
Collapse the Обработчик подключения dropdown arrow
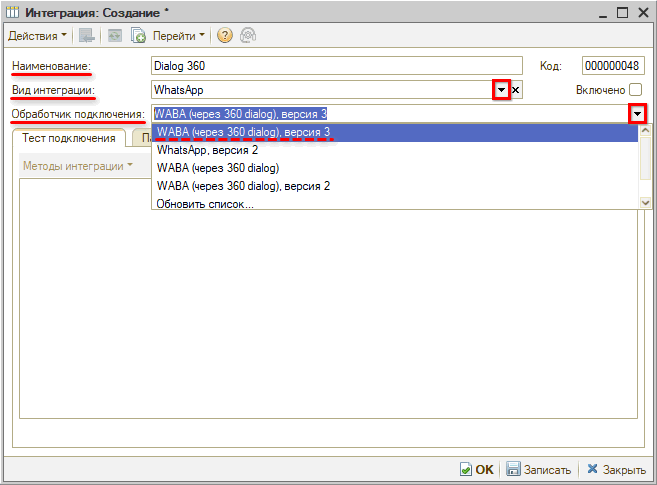click(x=637, y=114)
